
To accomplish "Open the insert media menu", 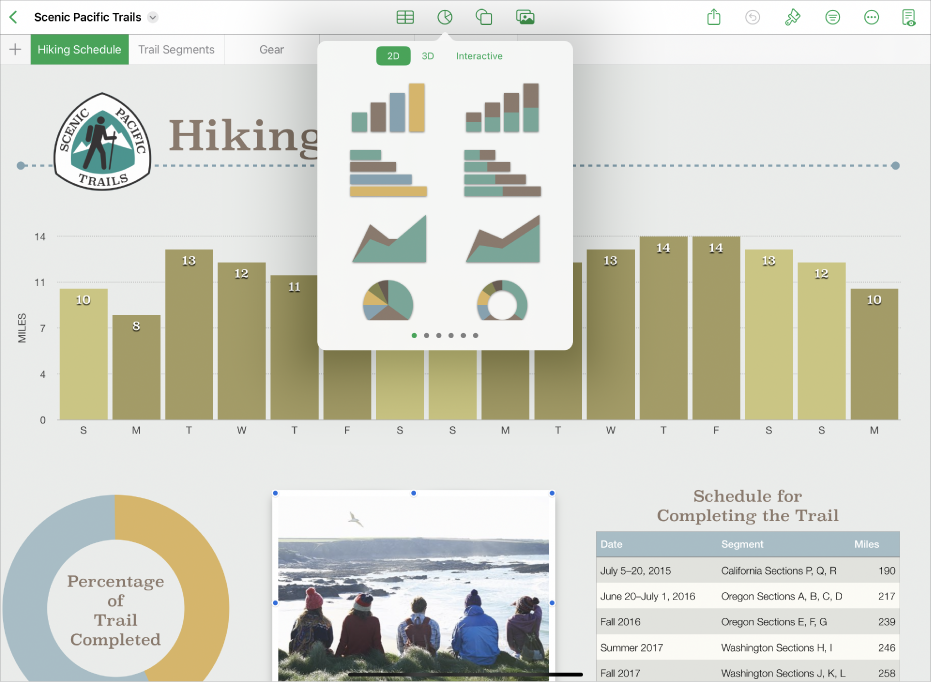I will (525, 17).
